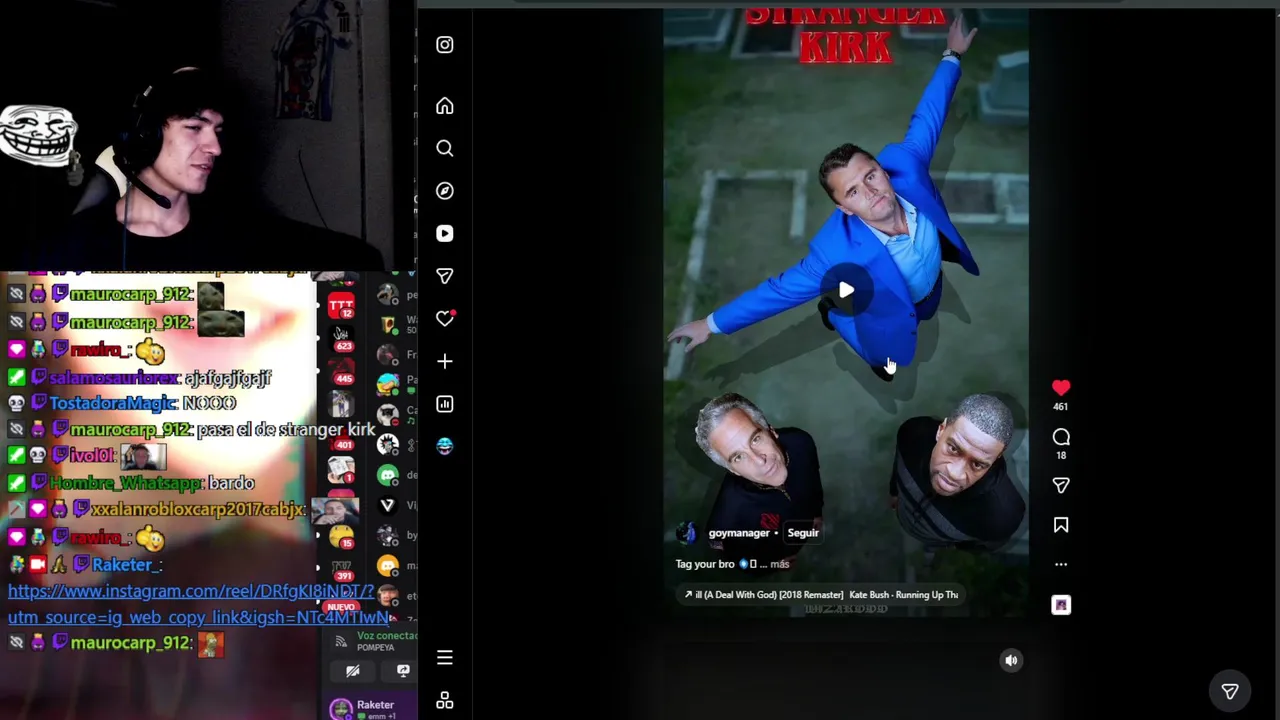Open the Meta apps grid icon
Image resolution: width=1280 pixels, height=720 pixels.
445,701
